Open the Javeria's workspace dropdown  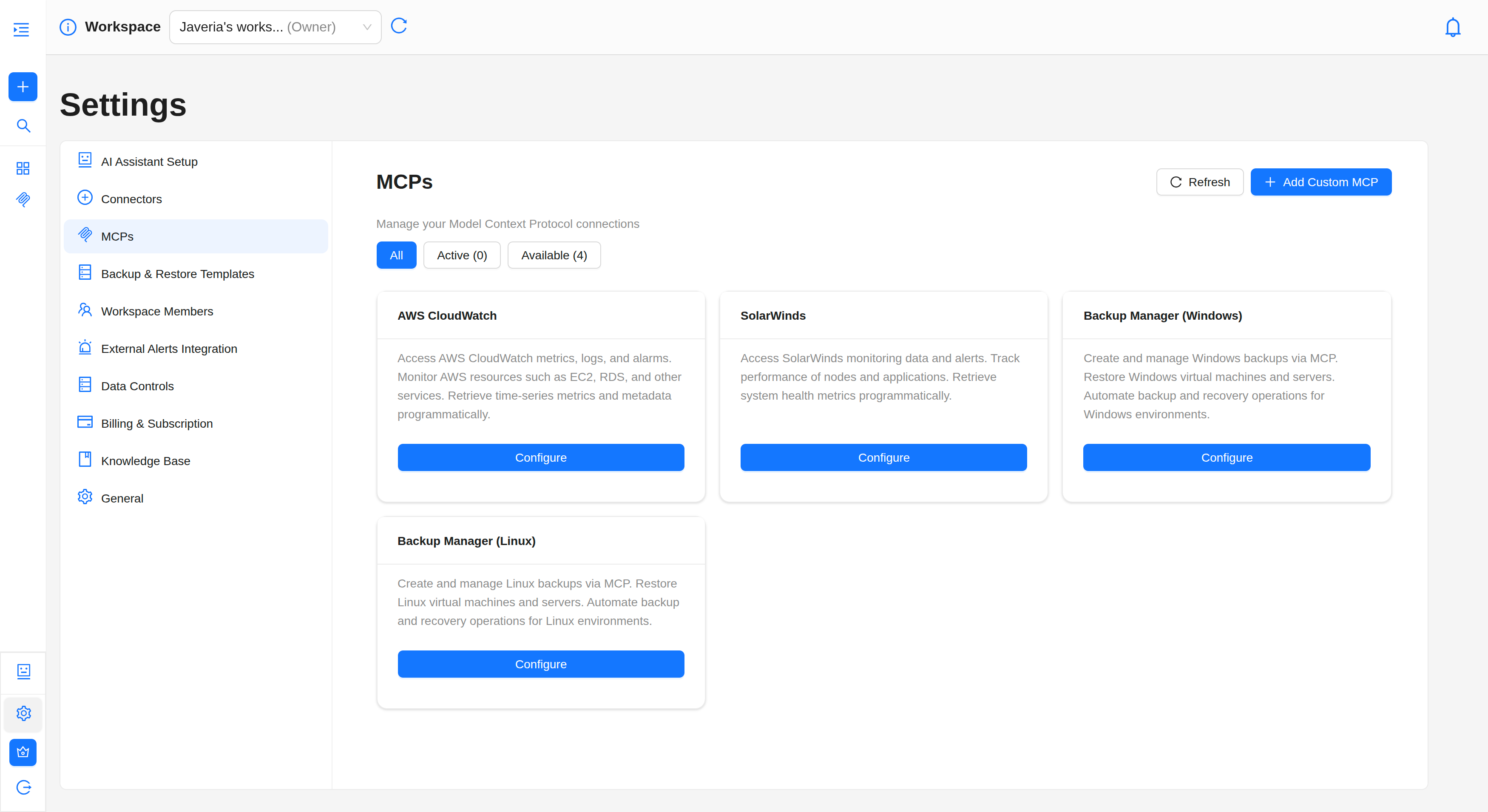coord(275,27)
